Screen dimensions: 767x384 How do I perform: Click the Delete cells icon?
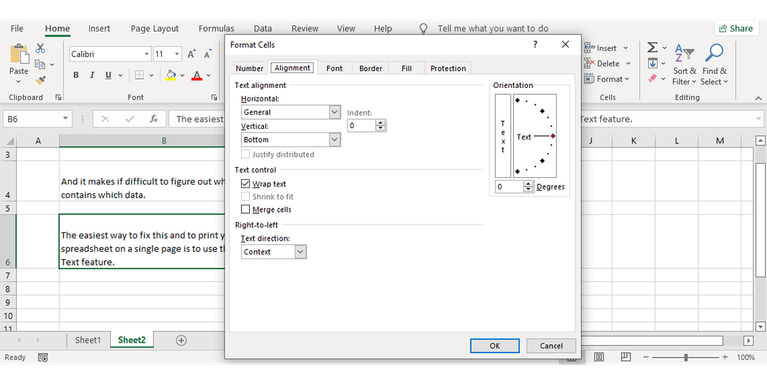(x=589, y=64)
